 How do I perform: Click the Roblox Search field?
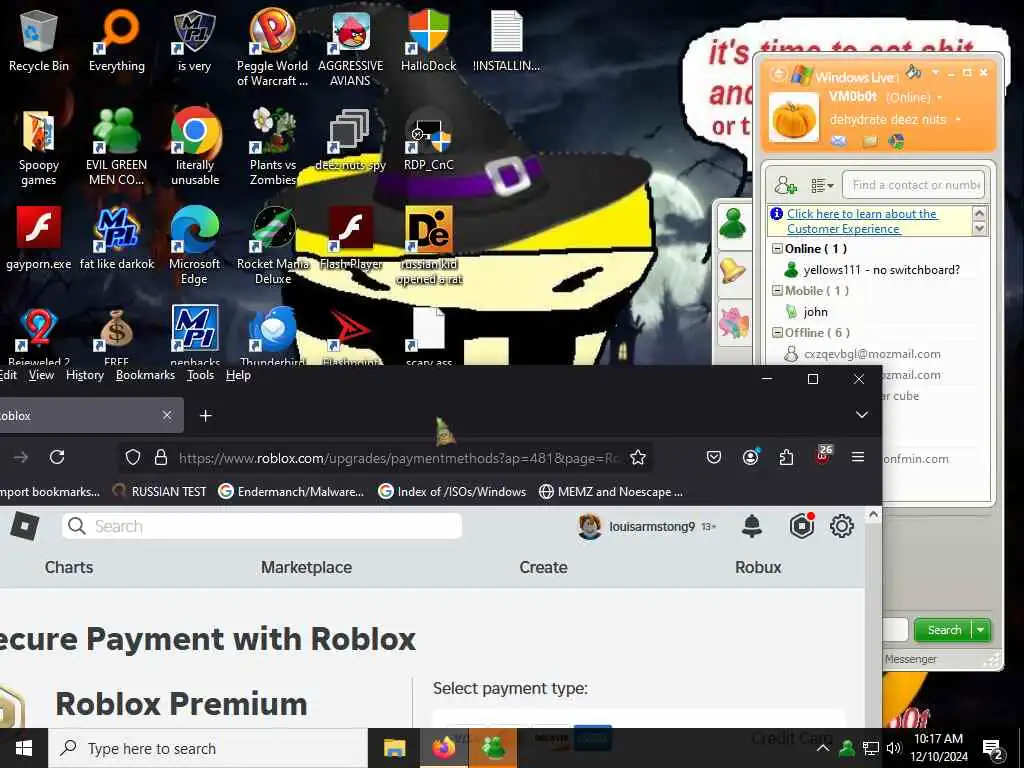[262, 526]
